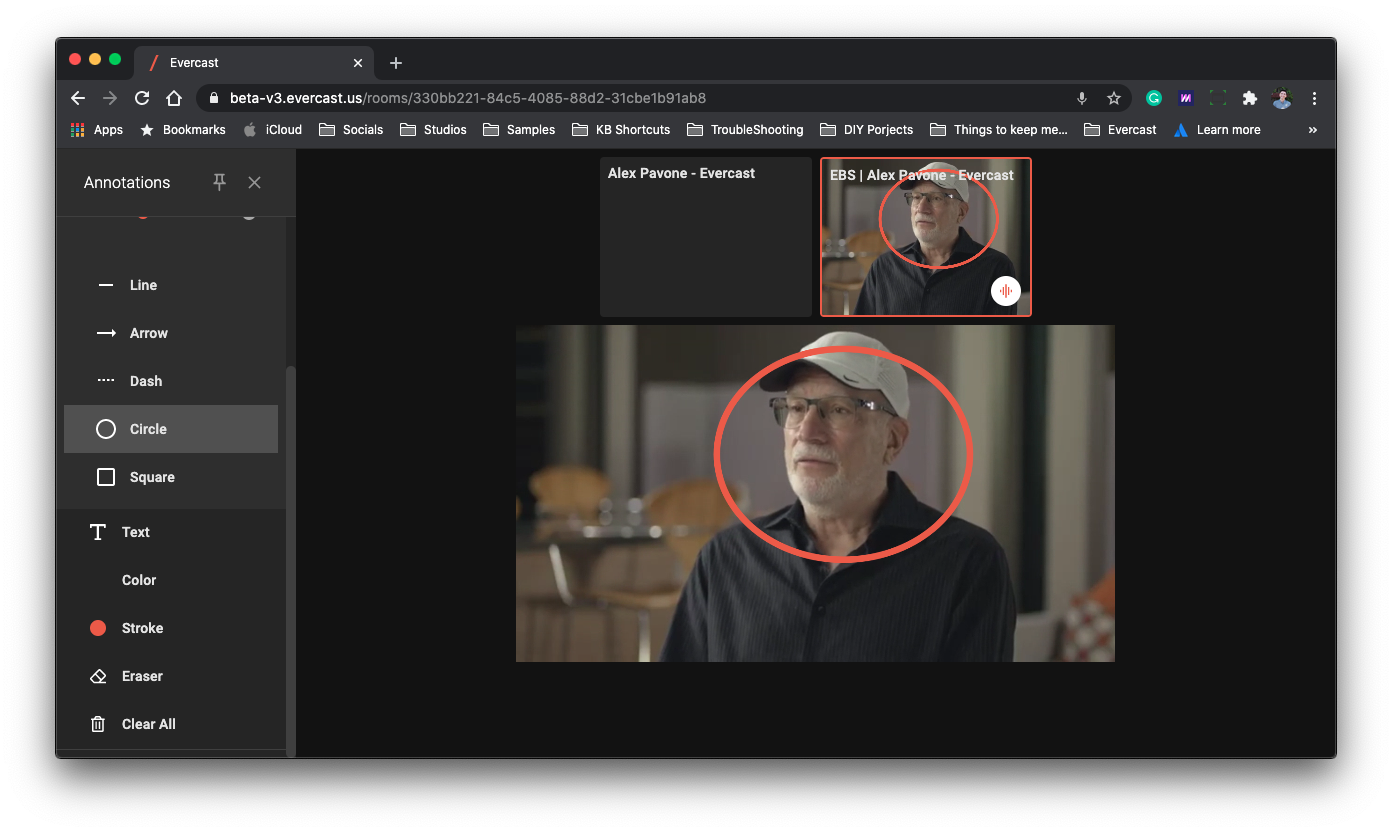This screenshot has height=832, width=1392.
Task: Open the Extensions puzzle menu
Action: (x=1250, y=98)
